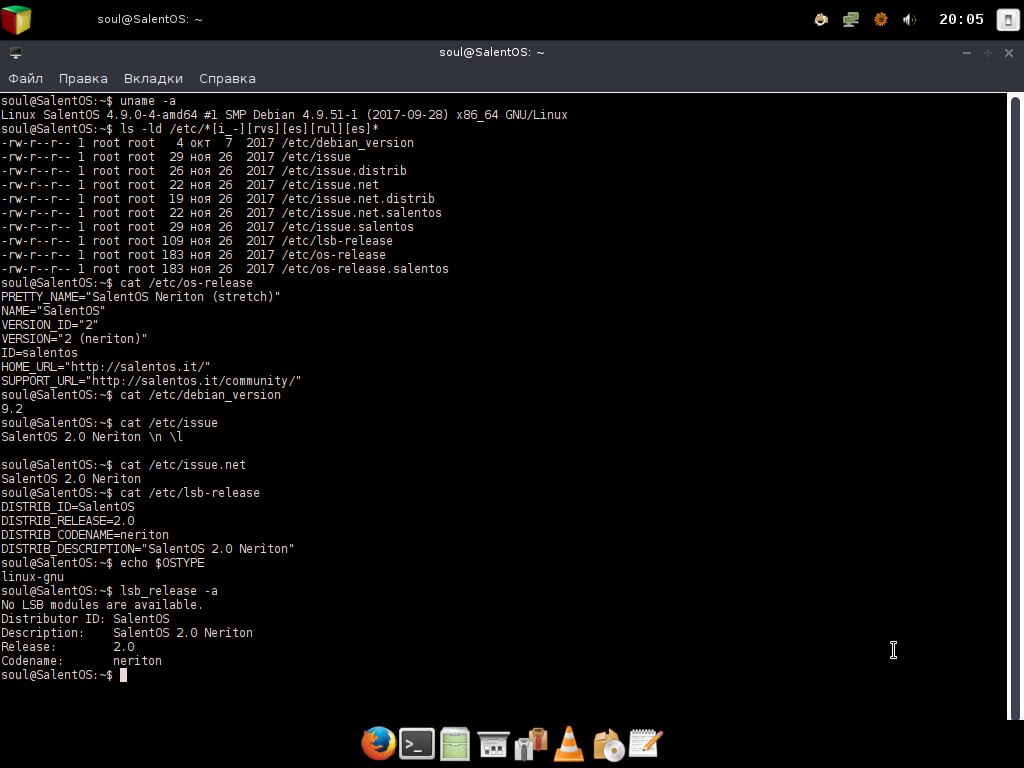This screenshot has height=768, width=1024.
Task: Open the package installer box and disc icon
Action: pyautogui.click(x=608, y=744)
